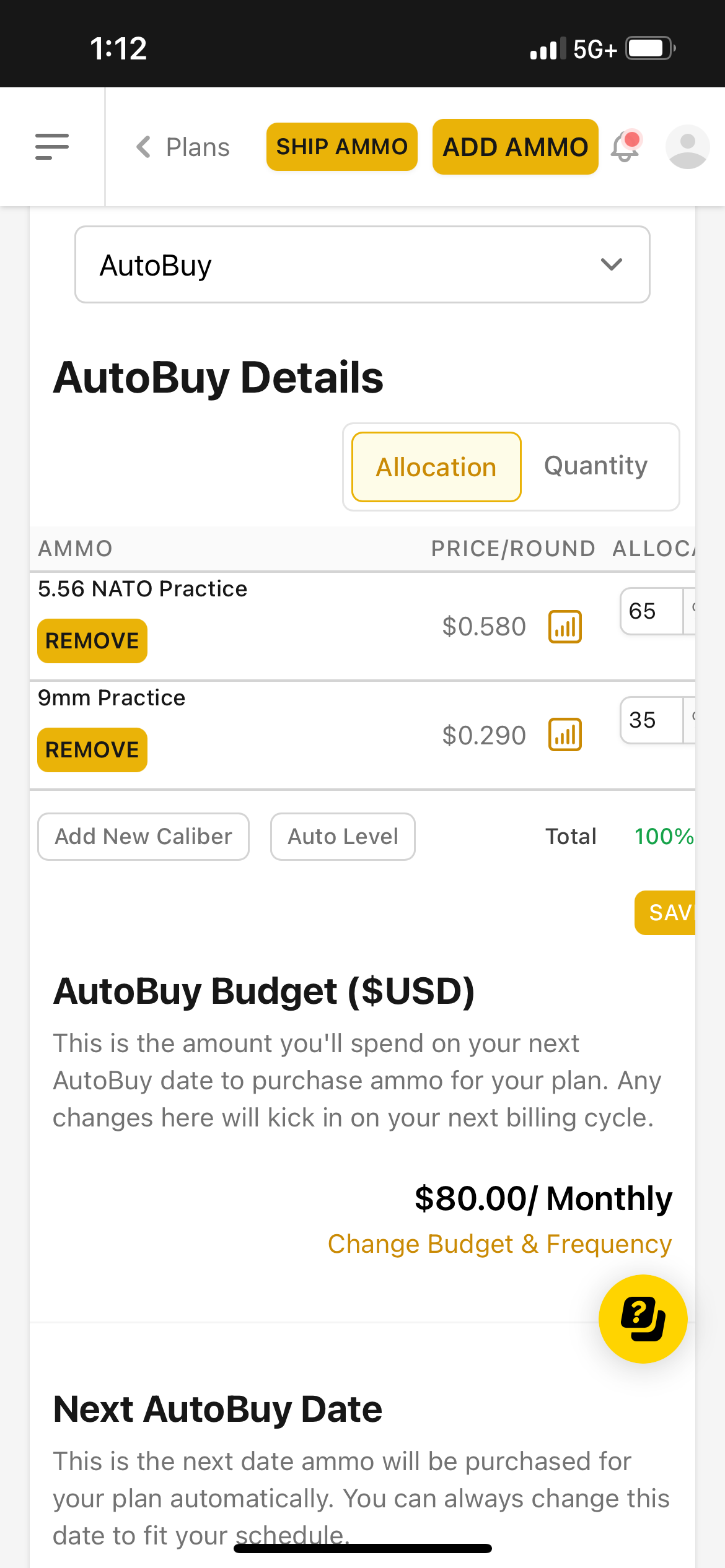725x1568 pixels.
Task: Check the battery status icon
Action: pos(650,48)
